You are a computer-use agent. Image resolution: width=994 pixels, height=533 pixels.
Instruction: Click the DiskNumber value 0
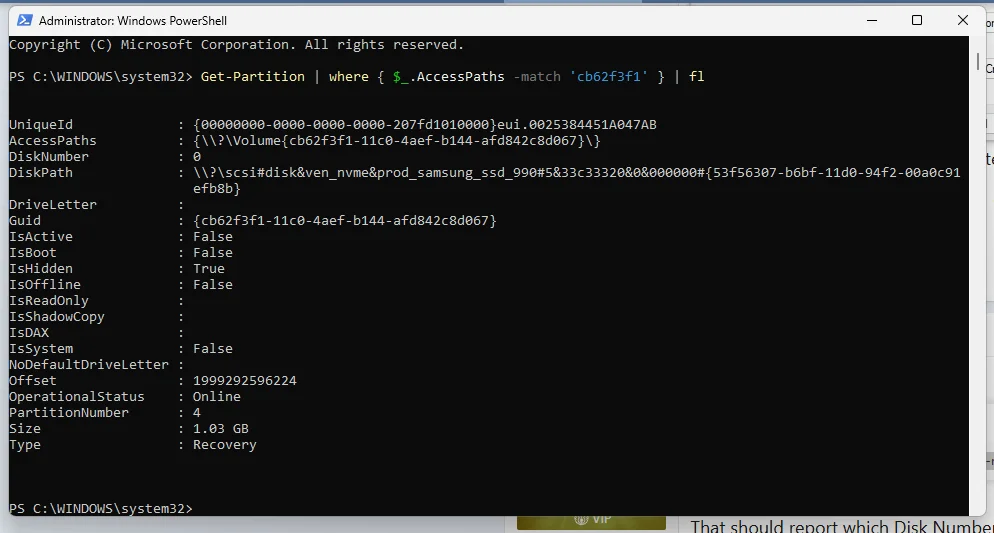tap(197, 157)
